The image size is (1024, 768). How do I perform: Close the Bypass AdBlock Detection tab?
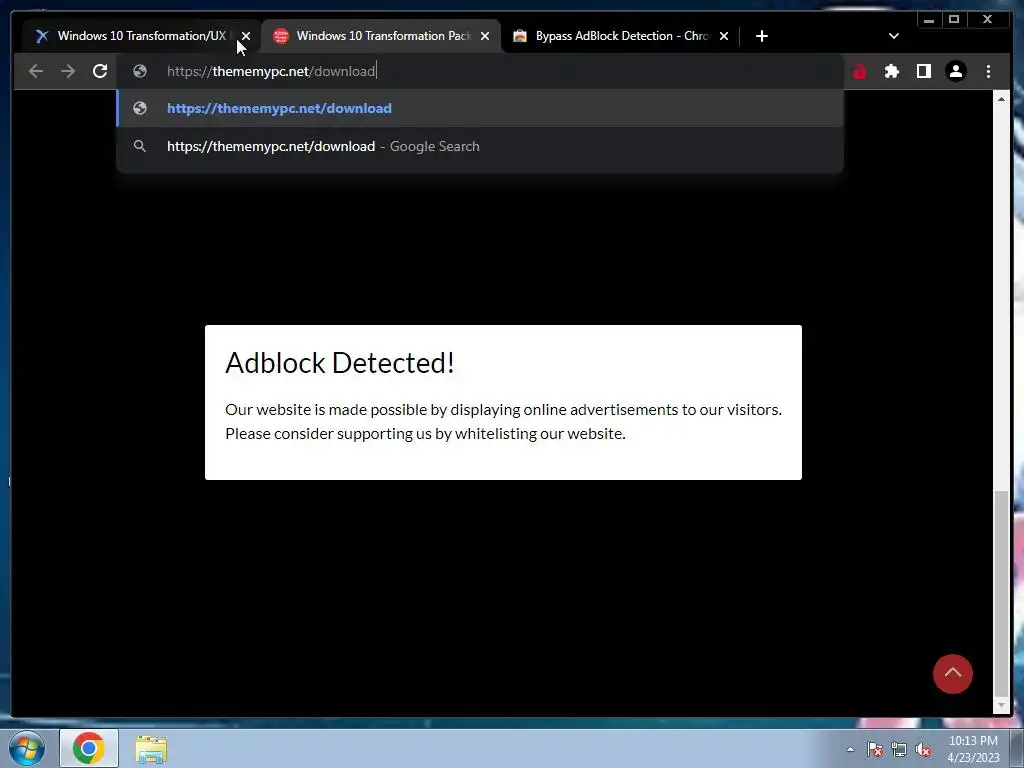pos(724,36)
